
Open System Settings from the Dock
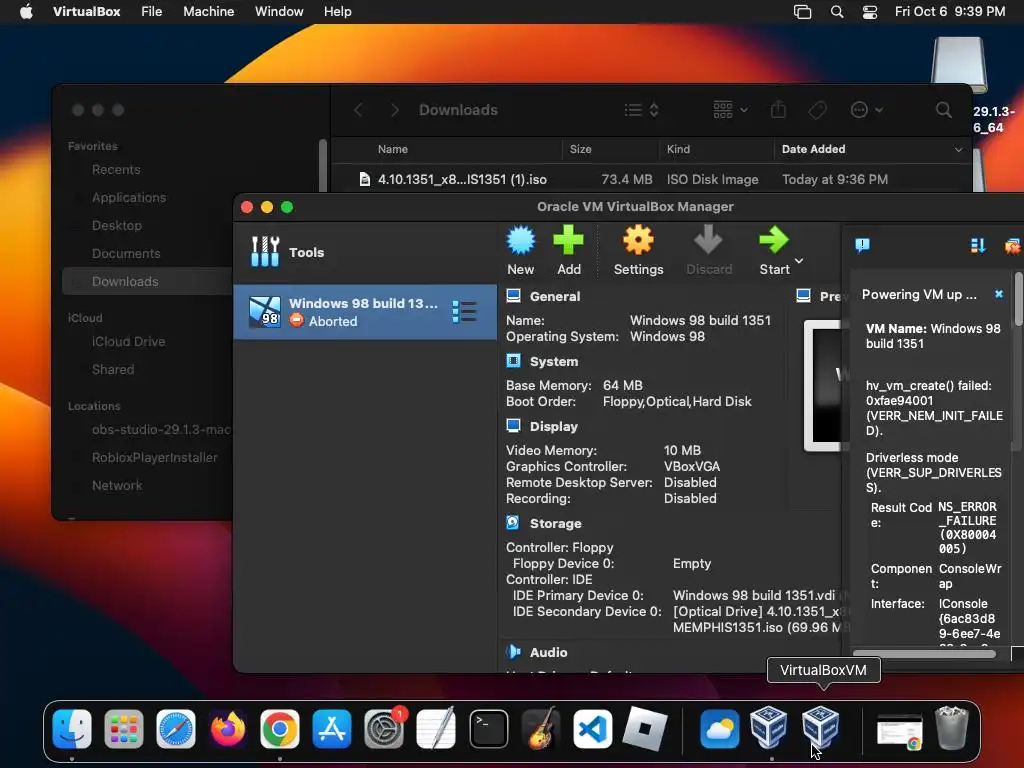pos(384,728)
